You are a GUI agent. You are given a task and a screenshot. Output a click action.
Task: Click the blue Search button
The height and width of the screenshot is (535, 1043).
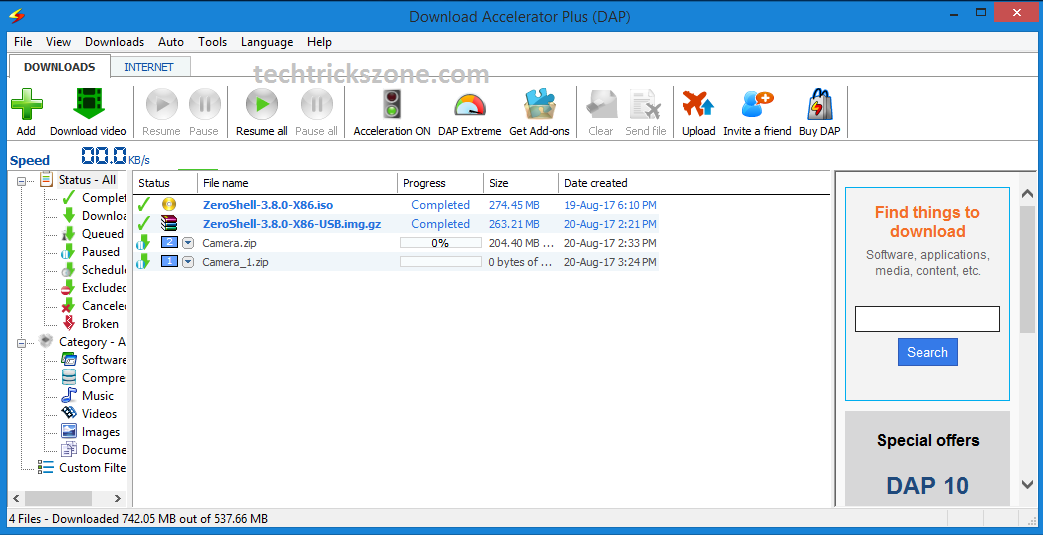[x=927, y=352]
